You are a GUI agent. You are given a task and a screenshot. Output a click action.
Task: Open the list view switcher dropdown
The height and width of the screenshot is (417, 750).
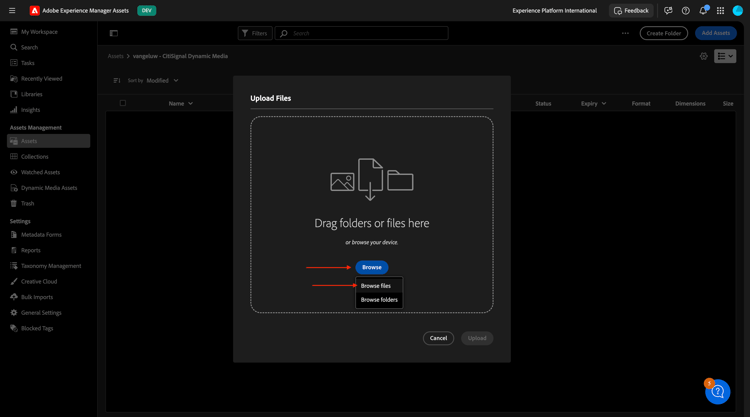coord(725,56)
